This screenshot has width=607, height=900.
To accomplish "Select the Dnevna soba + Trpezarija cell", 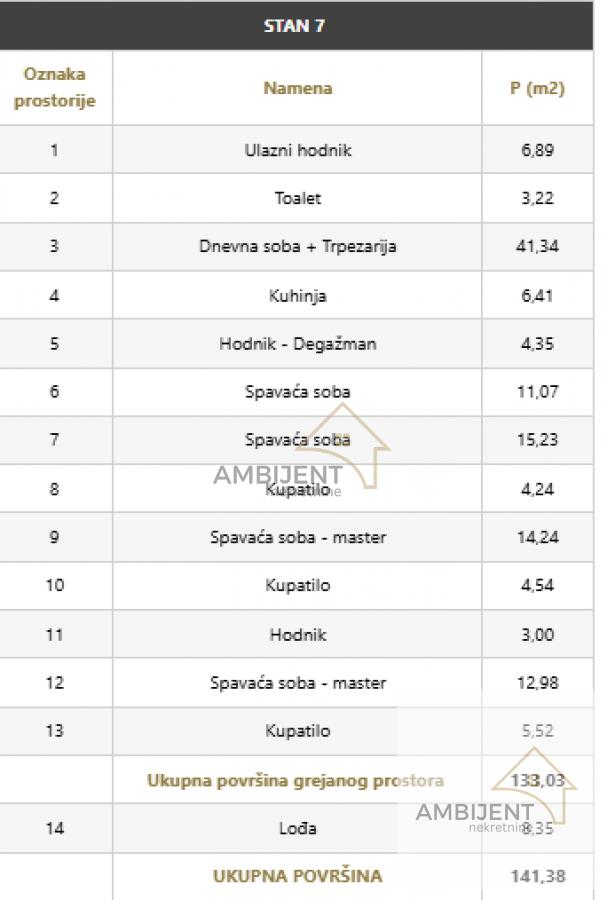I will (298, 246).
